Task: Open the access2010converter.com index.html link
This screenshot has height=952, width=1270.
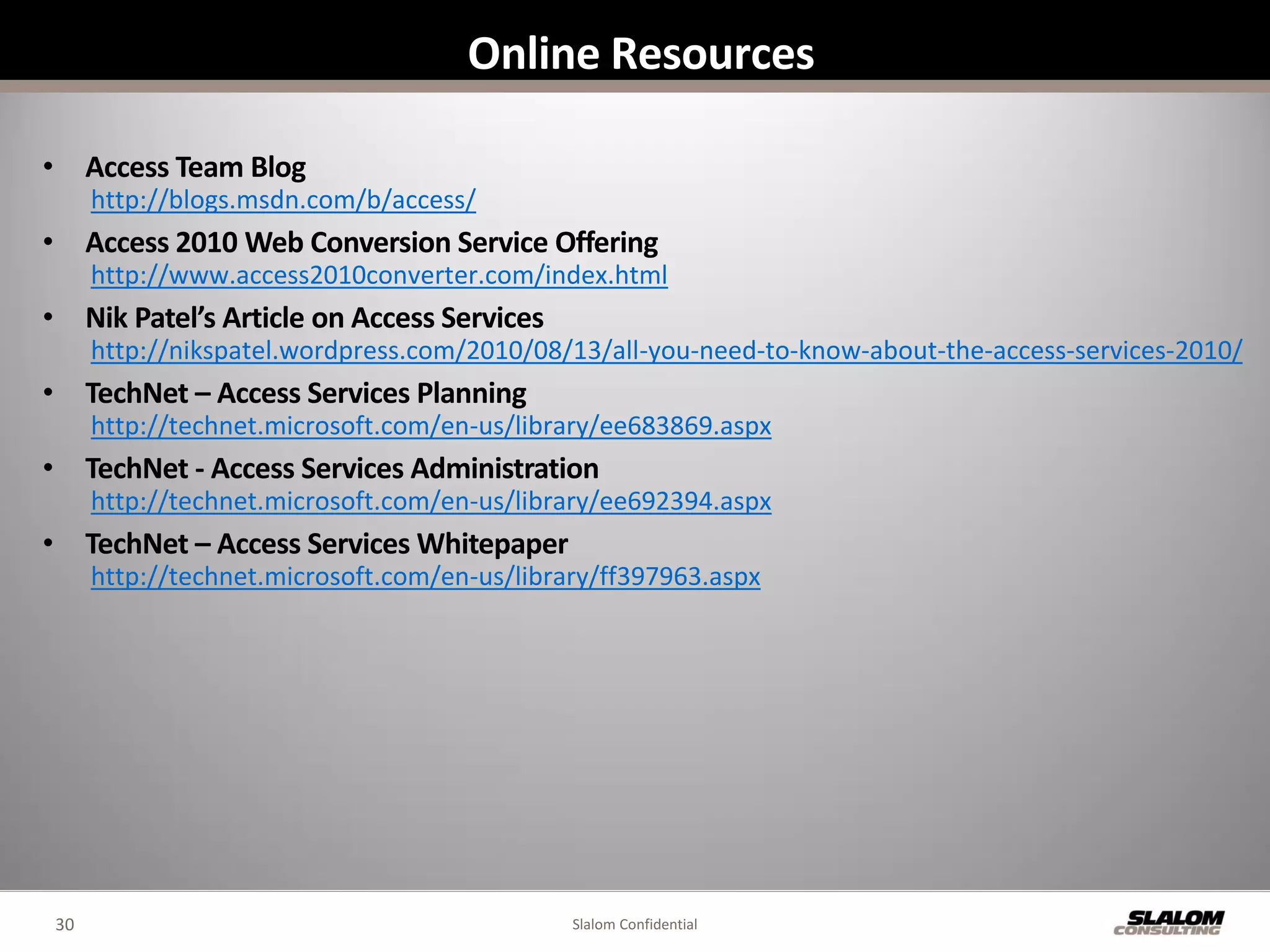Action: (380, 275)
